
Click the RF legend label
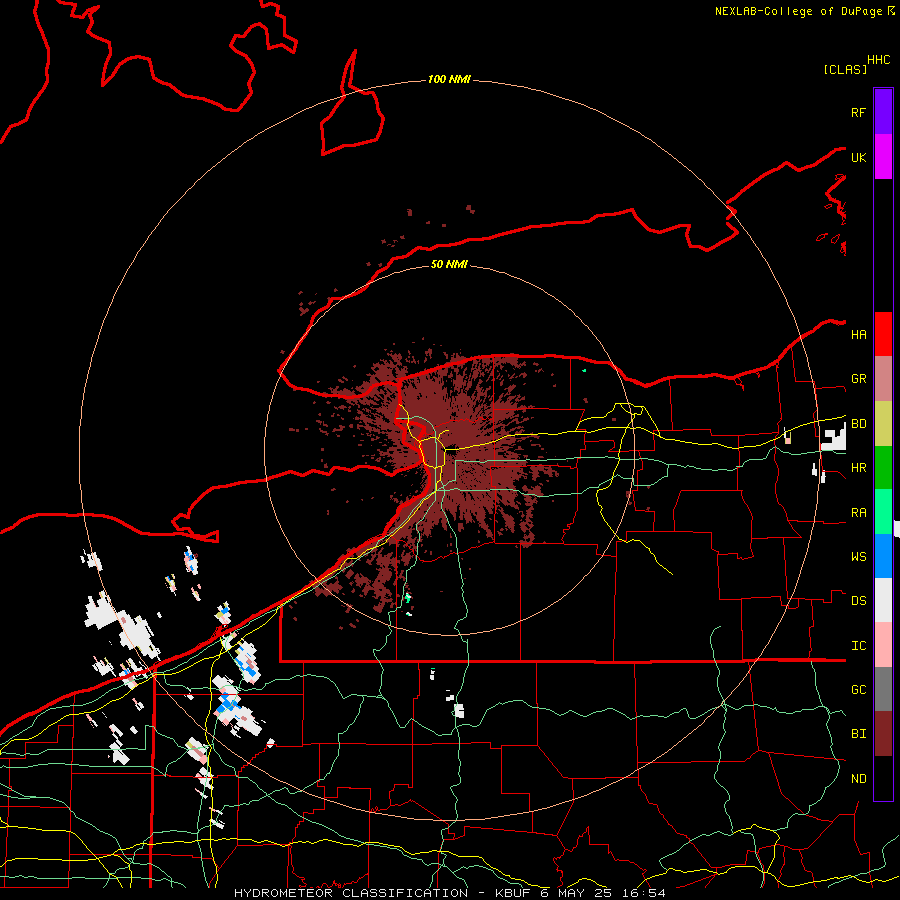(x=858, y=113)
